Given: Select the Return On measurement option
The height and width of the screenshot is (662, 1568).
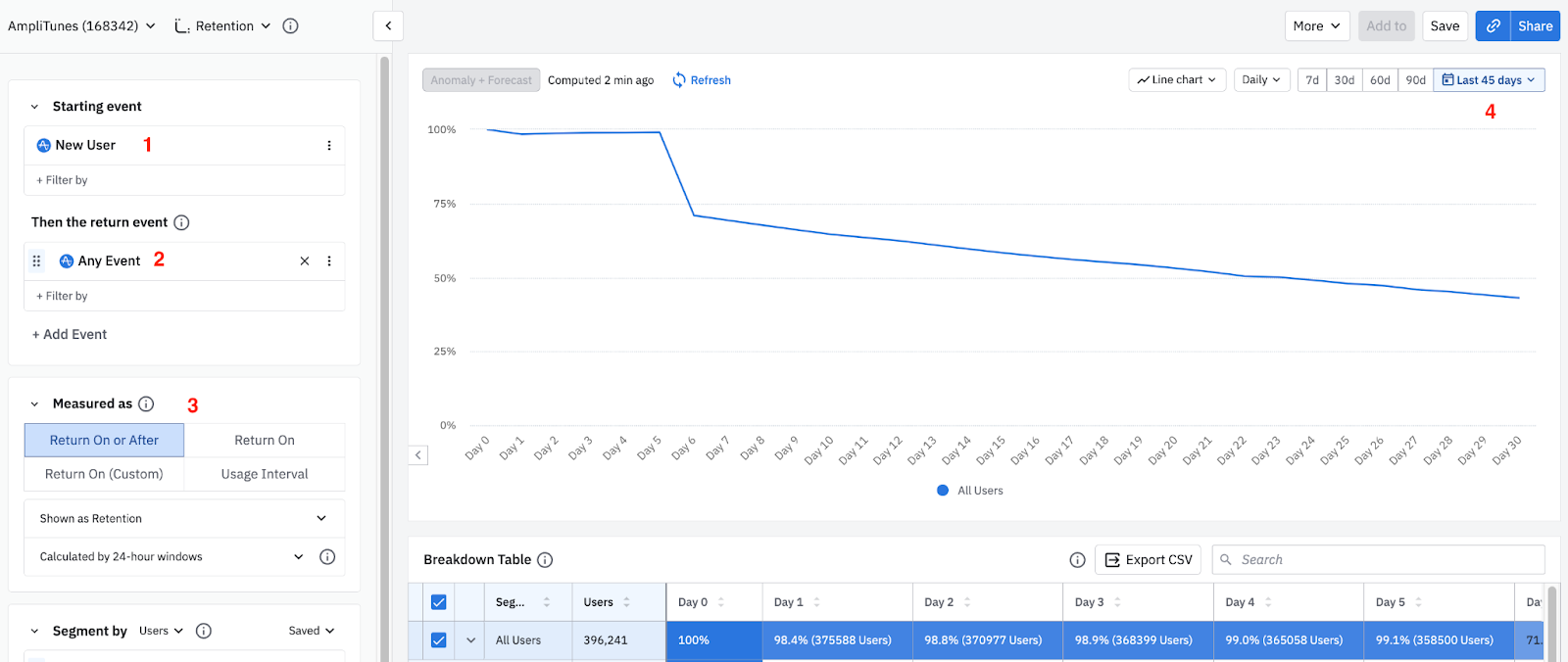Looking at the screenshot, I should click(x=265, y=441).
